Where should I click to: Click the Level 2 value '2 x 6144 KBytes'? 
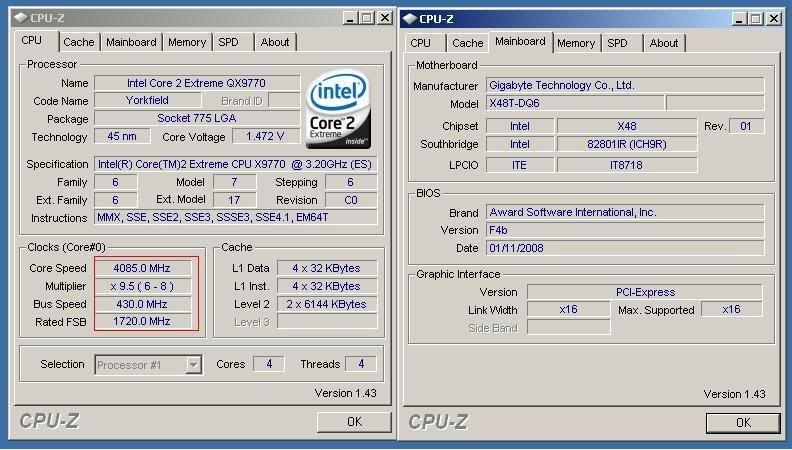[327, 304]
